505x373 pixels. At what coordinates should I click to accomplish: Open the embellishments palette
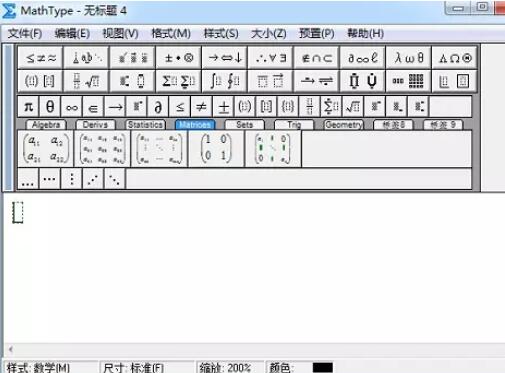click(132, 58)
